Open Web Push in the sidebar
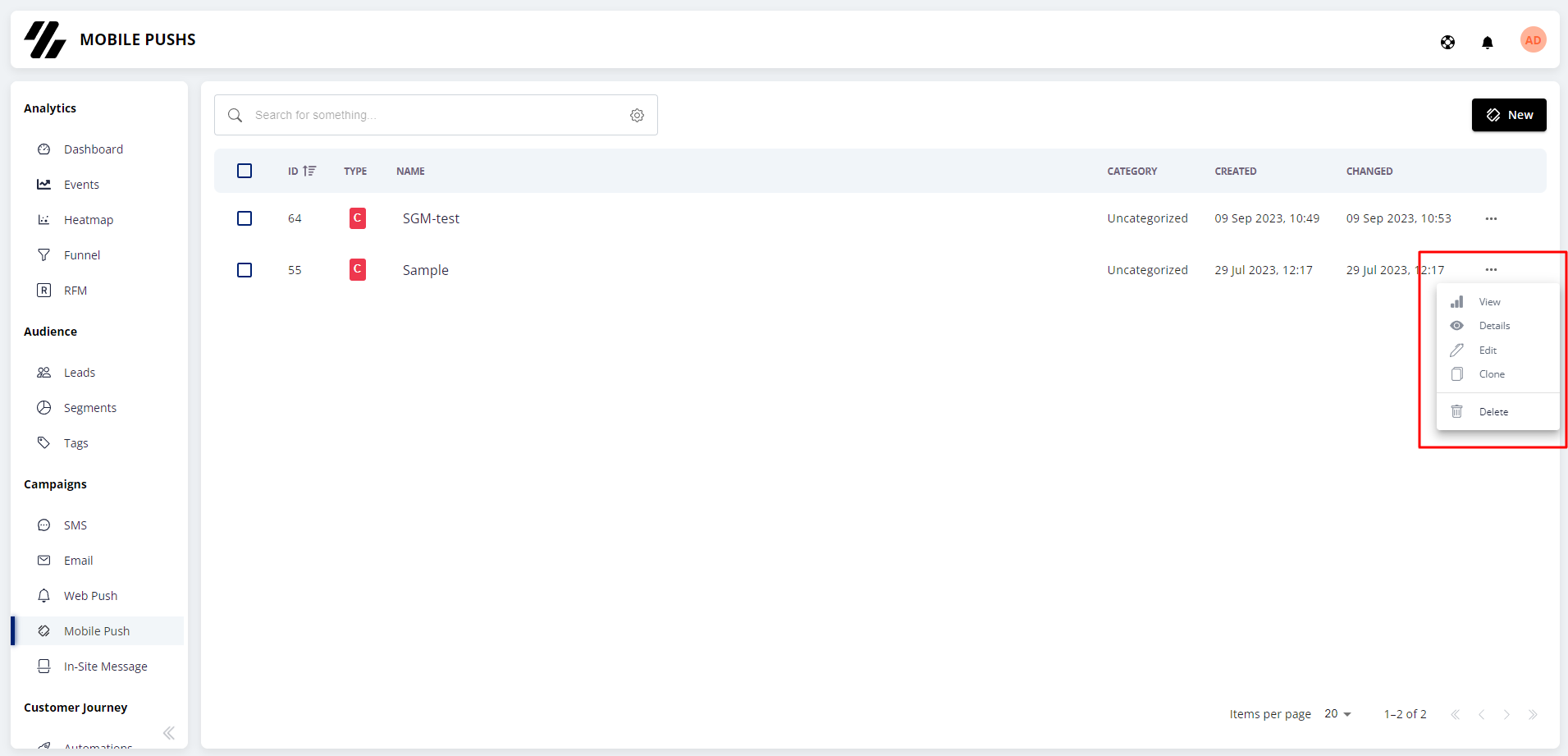The width and height of the screenshot is (1568, 756). [90, 595]
